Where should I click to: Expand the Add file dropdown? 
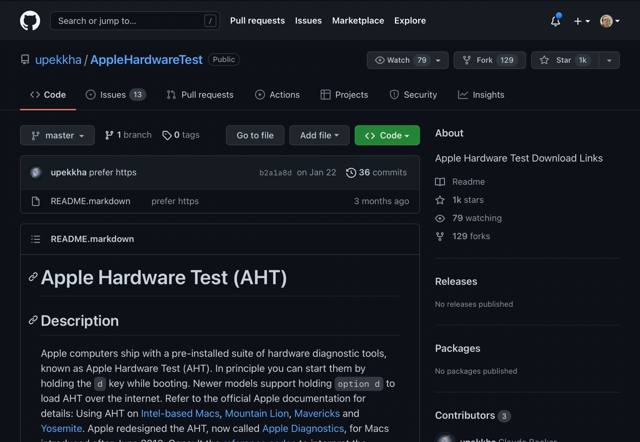click(x=320, y=135)
